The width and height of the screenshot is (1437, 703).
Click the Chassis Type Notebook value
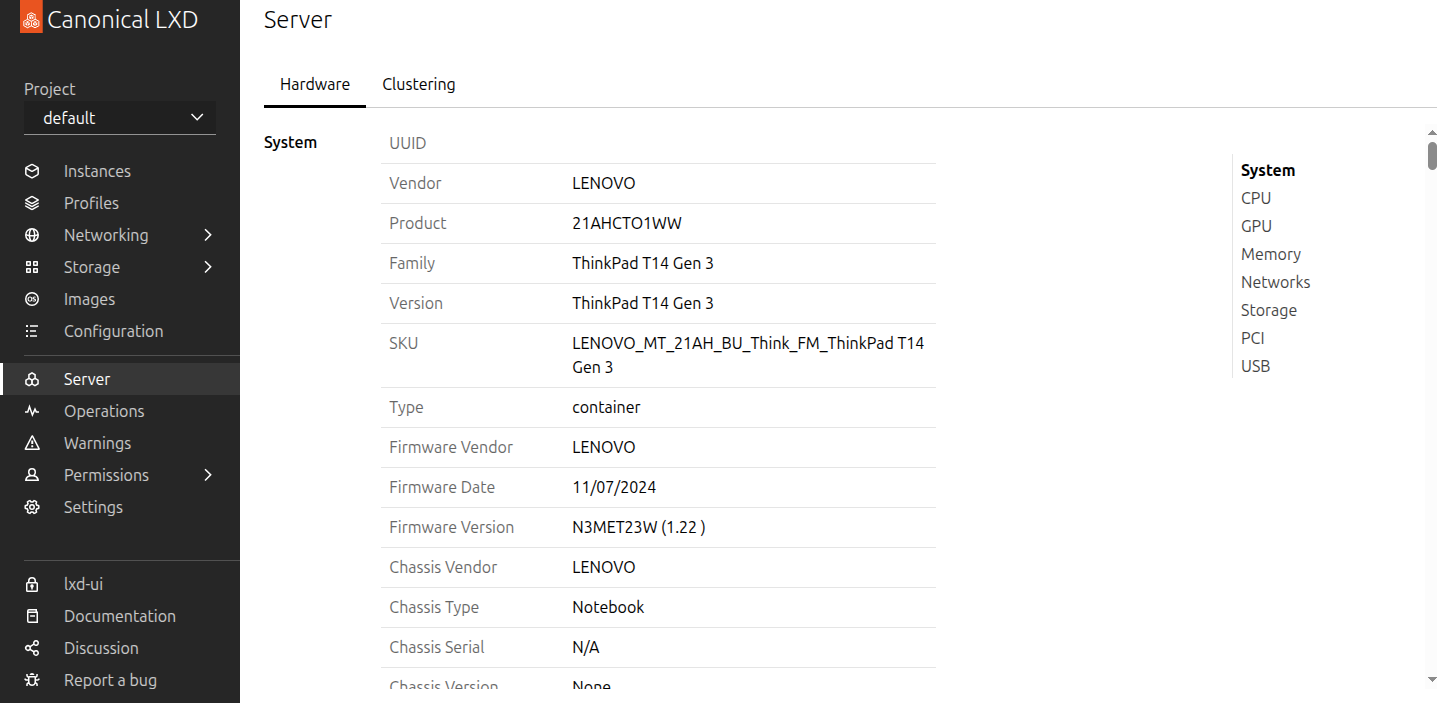tap(608, 607)
